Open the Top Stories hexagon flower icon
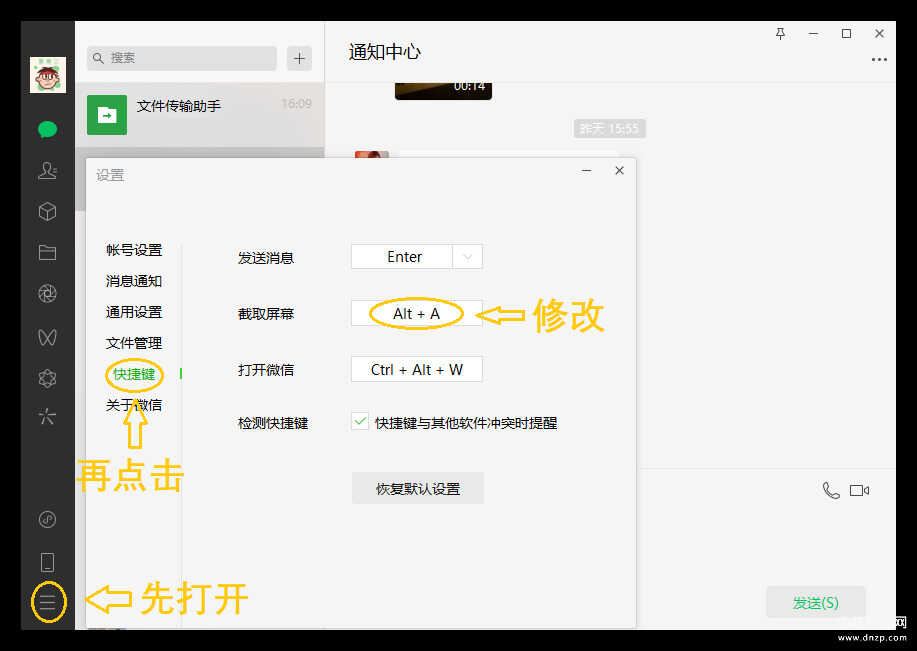This screenshot has height=651, width=917. (x=47, y=378)
